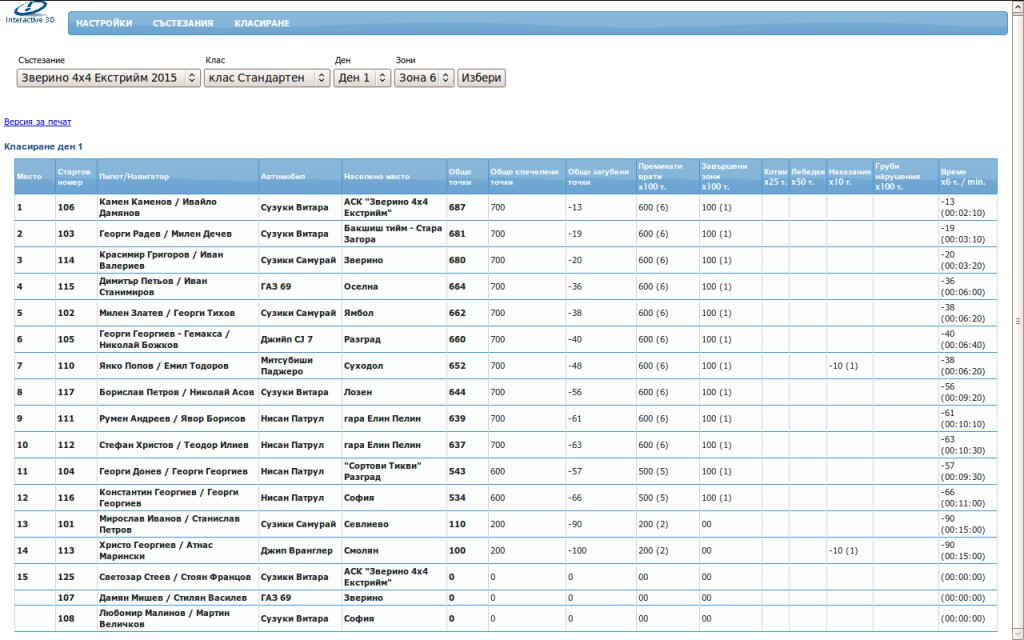
Task: Click the Място column header
Action: pyautogui.click(x=29, y=176)
